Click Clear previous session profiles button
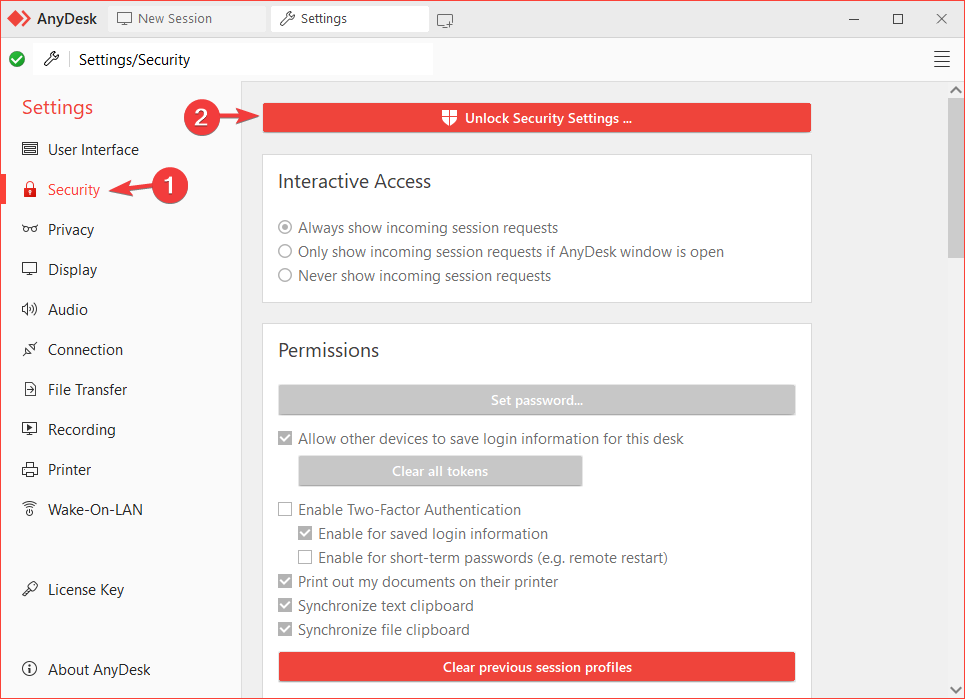This screenshot has width=965, height=699. point(536,667)
